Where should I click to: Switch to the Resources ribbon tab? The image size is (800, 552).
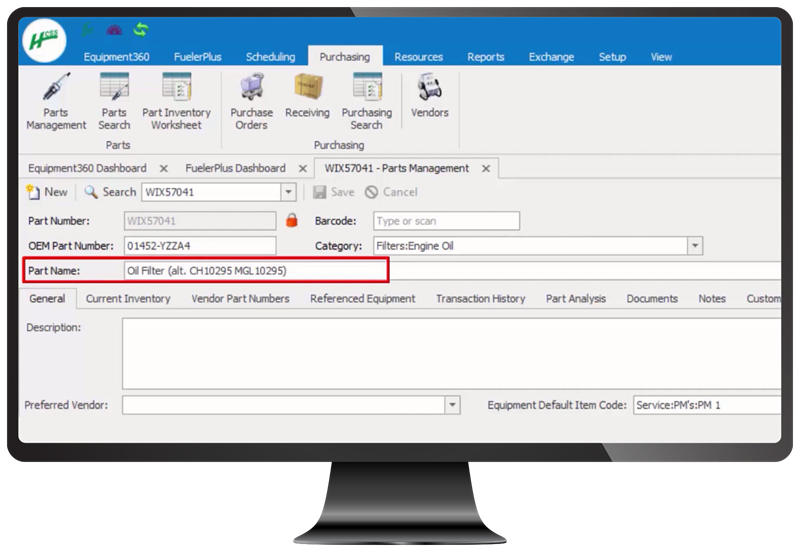tap(418, 57)
